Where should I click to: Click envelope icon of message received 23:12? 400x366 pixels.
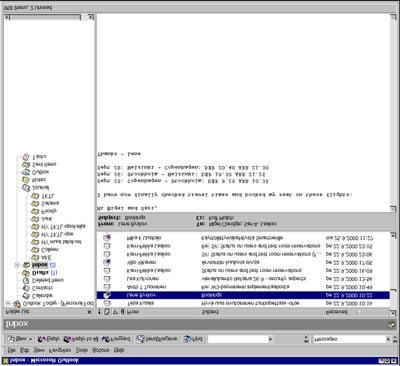pos(107,246)
